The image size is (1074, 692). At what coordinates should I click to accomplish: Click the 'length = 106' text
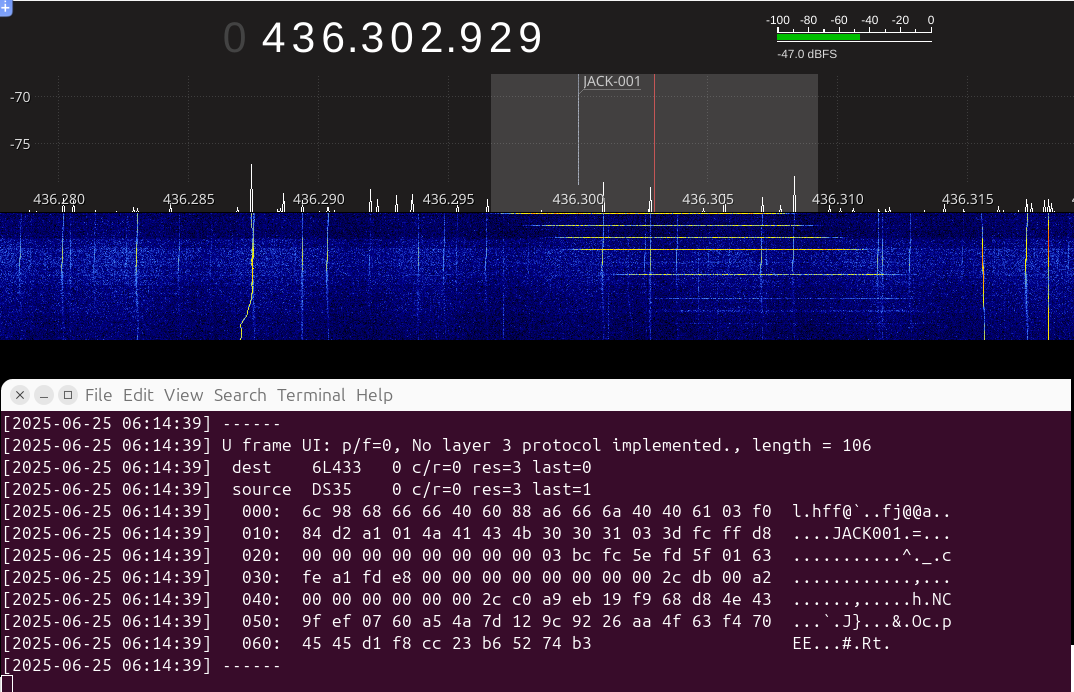[812, 445]
